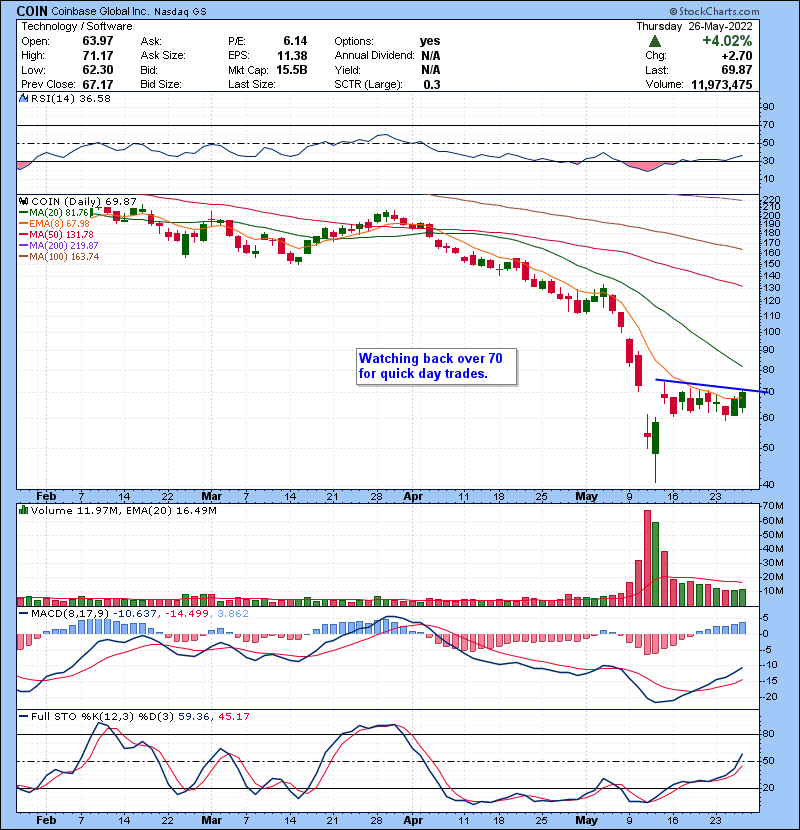Click the COIN (Daily) 69.87 chart label

tap(84, 201)
